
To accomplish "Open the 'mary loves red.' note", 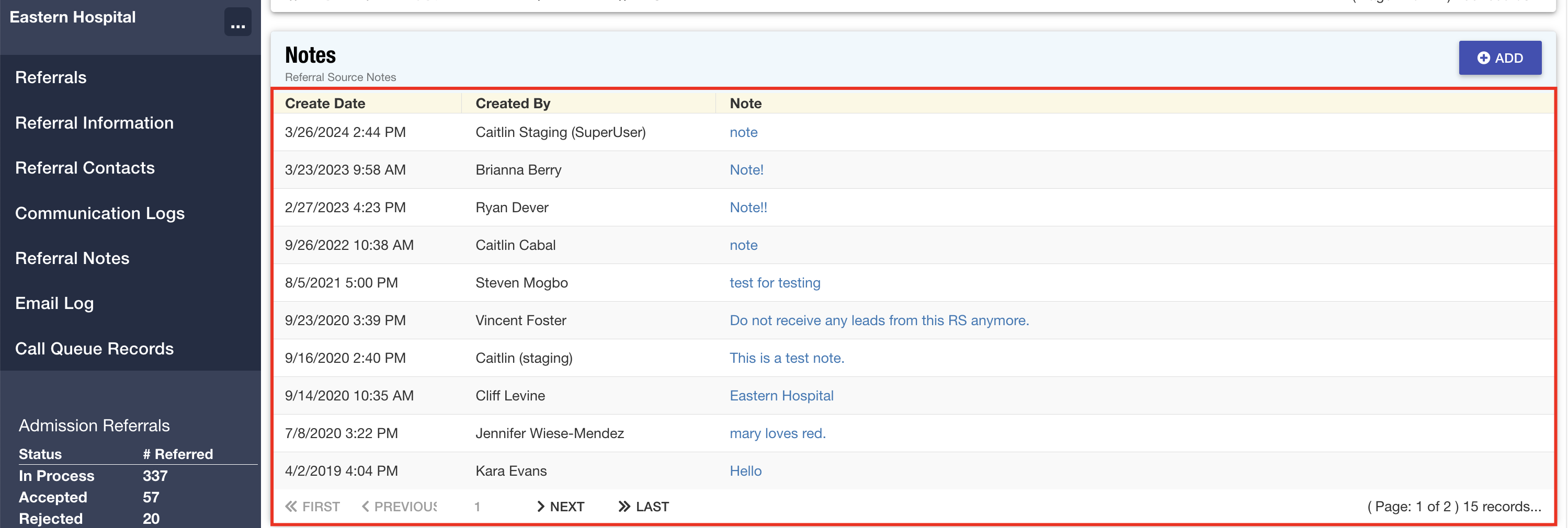I will pyautogui.click(x=777, y=433).
